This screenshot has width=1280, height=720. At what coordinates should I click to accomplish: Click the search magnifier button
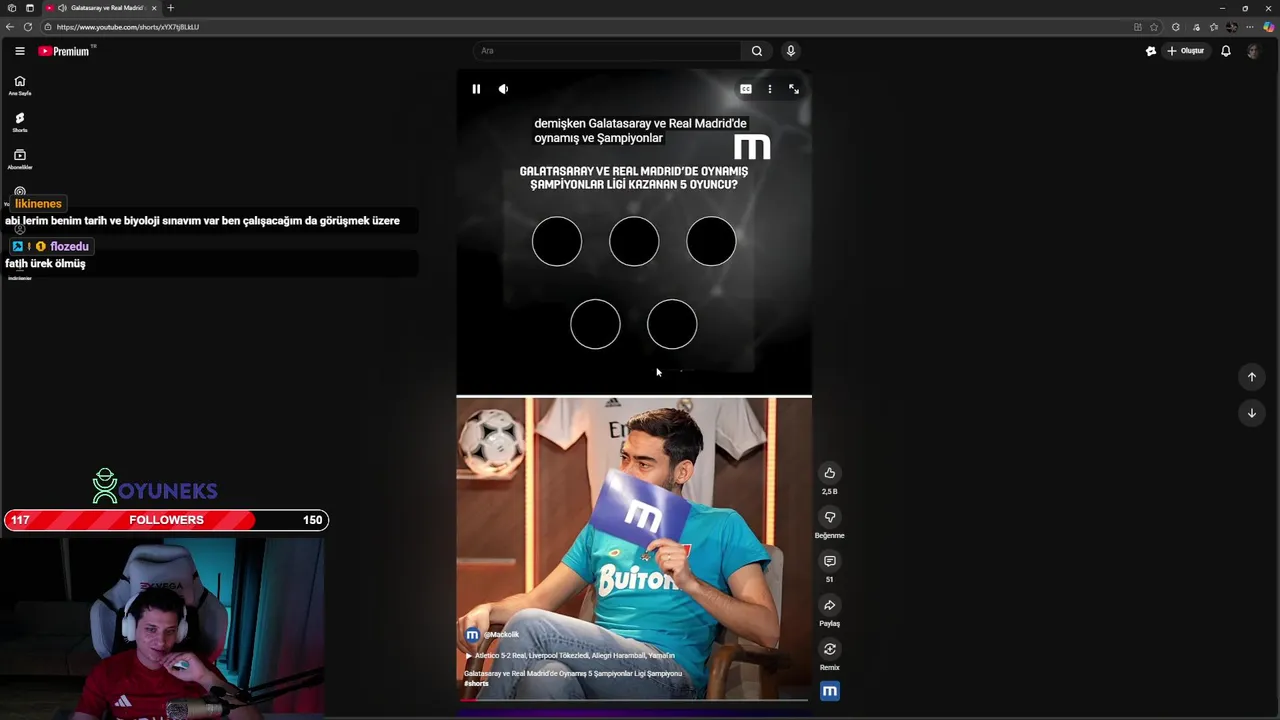coord(757,51)
